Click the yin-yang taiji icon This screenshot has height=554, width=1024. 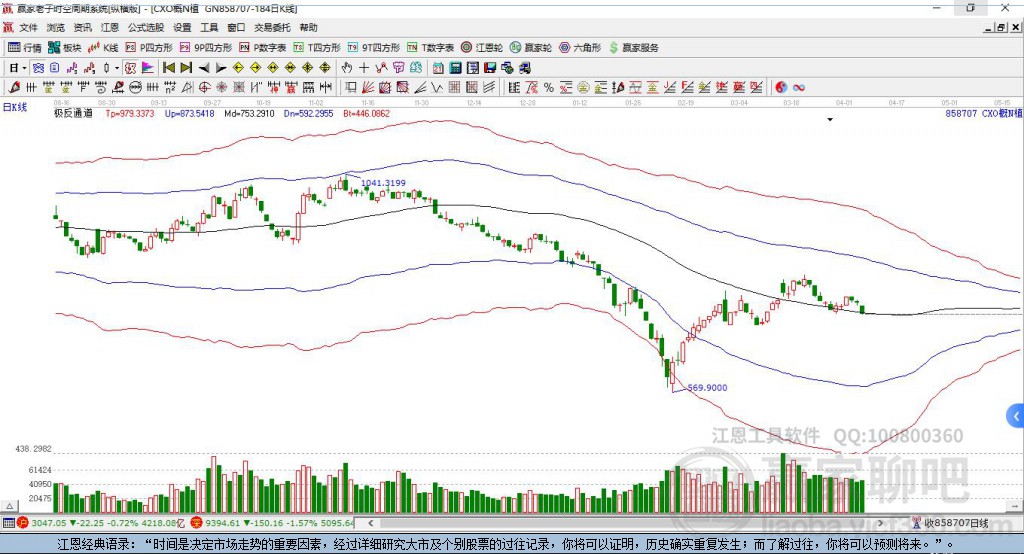click(781, 87)
